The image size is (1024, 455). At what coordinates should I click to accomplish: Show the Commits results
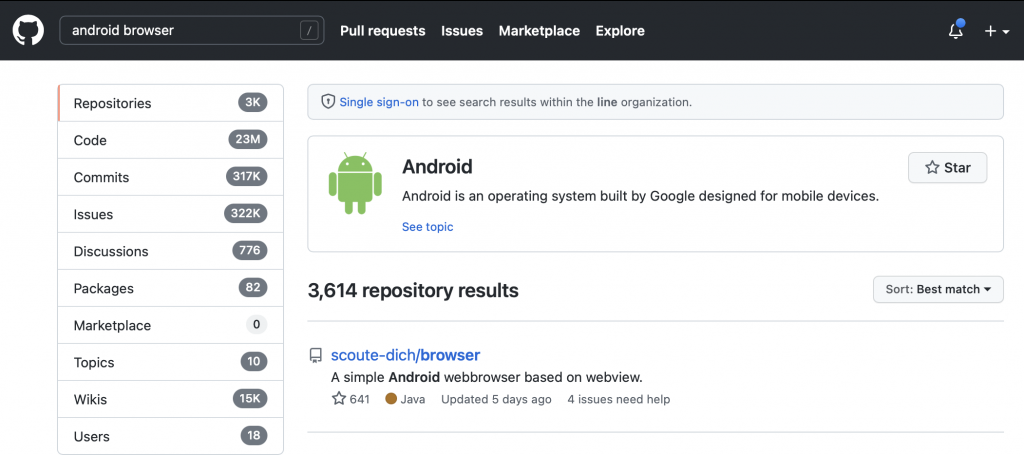(x=170, y=177)
